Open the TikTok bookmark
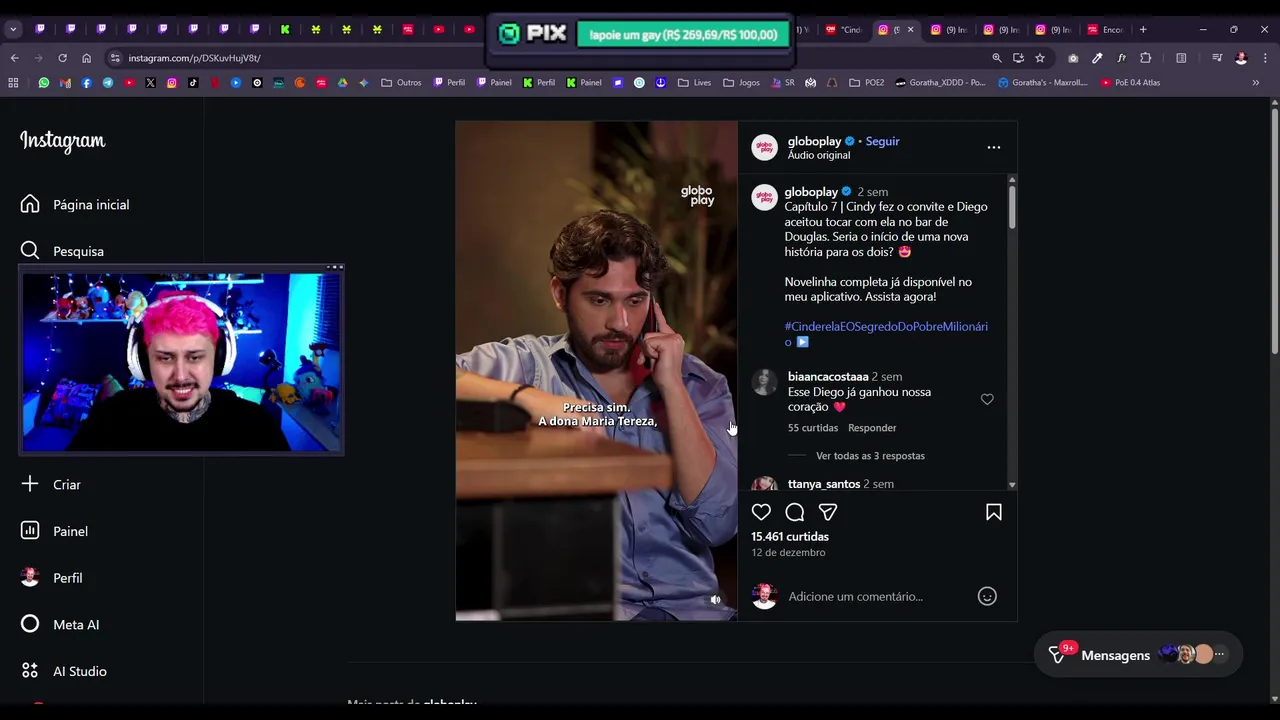Screen dimensions: 1280x720 click(193, 83)
